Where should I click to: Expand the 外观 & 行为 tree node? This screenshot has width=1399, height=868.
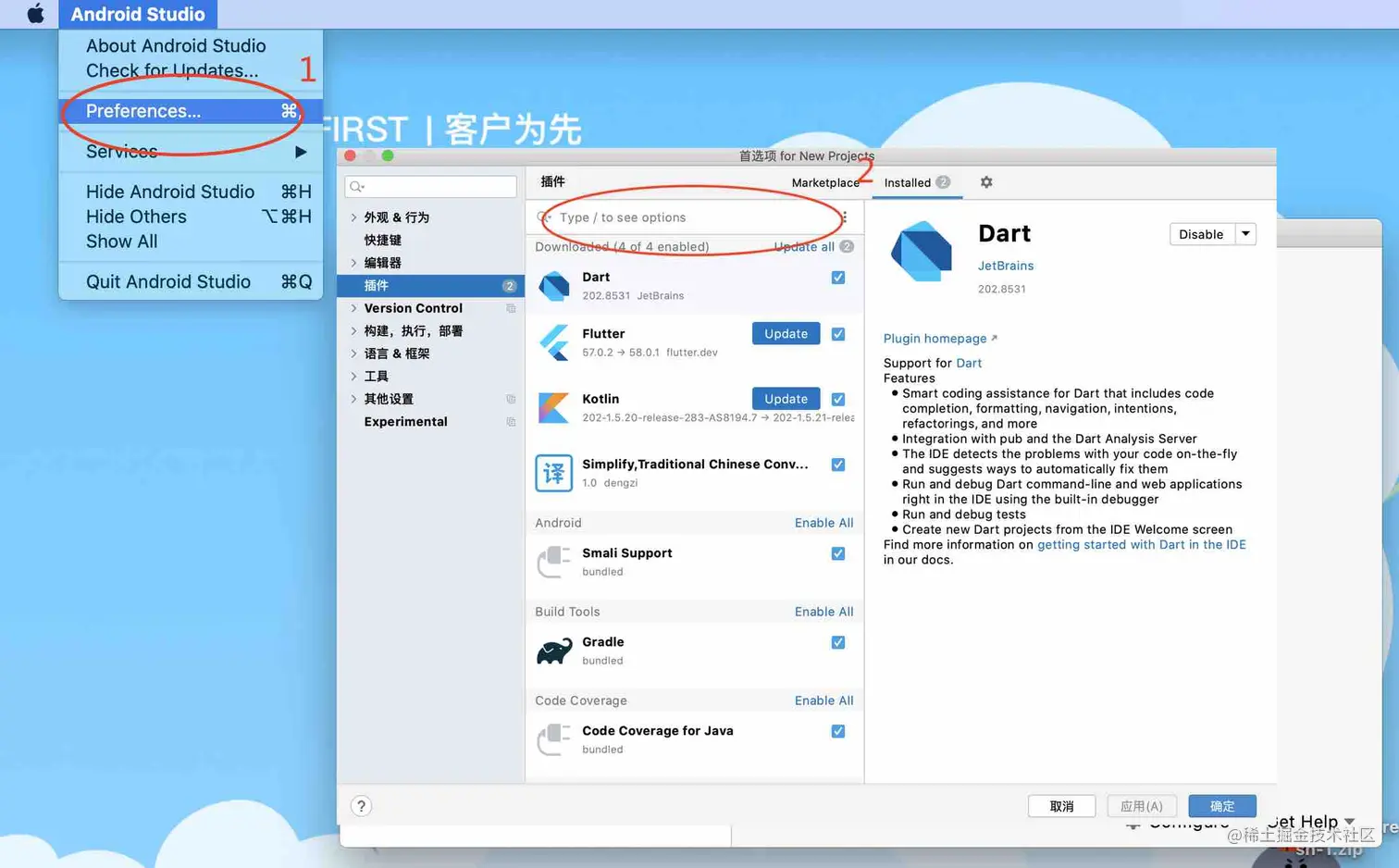coord(353,217)
